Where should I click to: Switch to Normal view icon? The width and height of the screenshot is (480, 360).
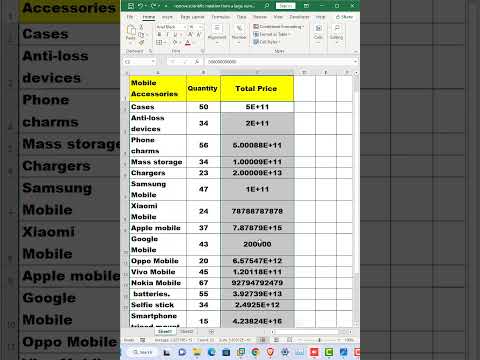(263, 340)
